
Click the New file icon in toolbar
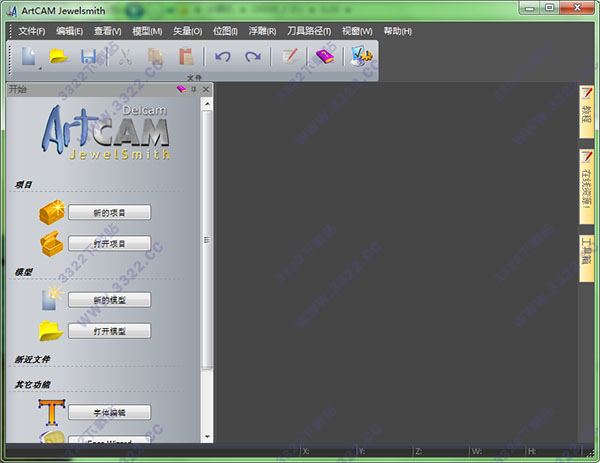click(29, 57)
